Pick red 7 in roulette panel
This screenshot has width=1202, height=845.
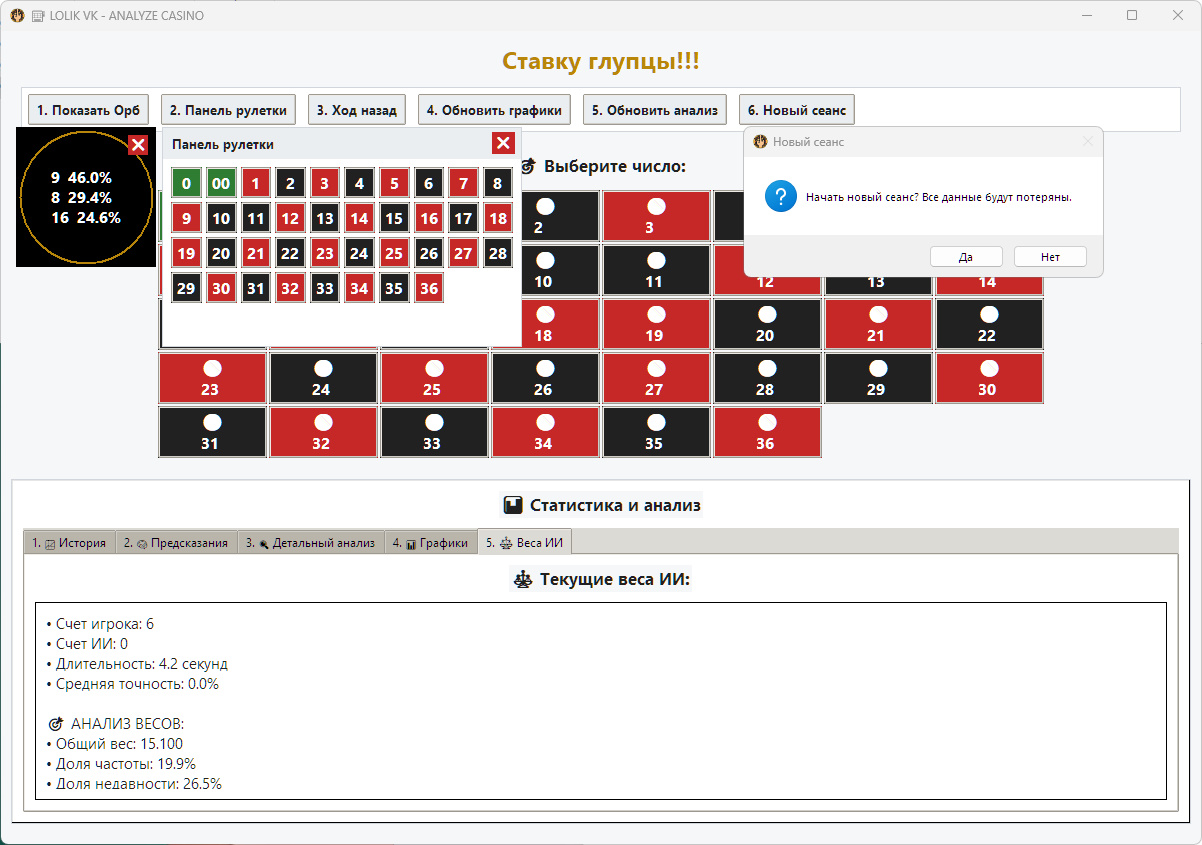pos(463,184)
